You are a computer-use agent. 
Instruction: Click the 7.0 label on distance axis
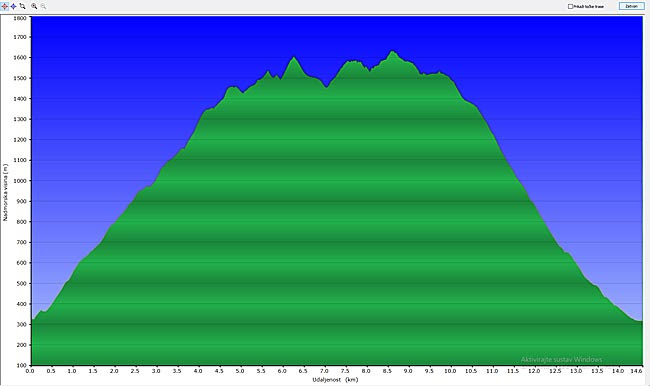(324, 371)
